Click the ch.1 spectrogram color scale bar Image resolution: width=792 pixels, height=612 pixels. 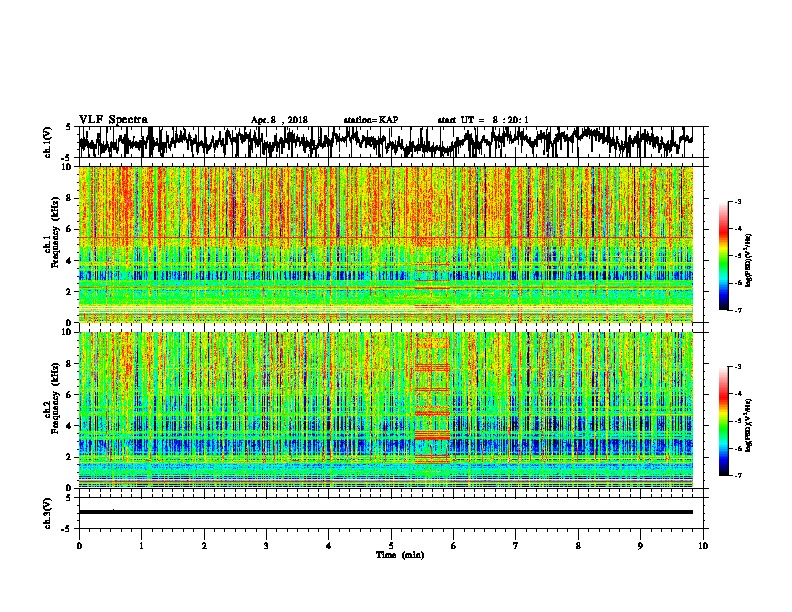[x=723, y=256]
